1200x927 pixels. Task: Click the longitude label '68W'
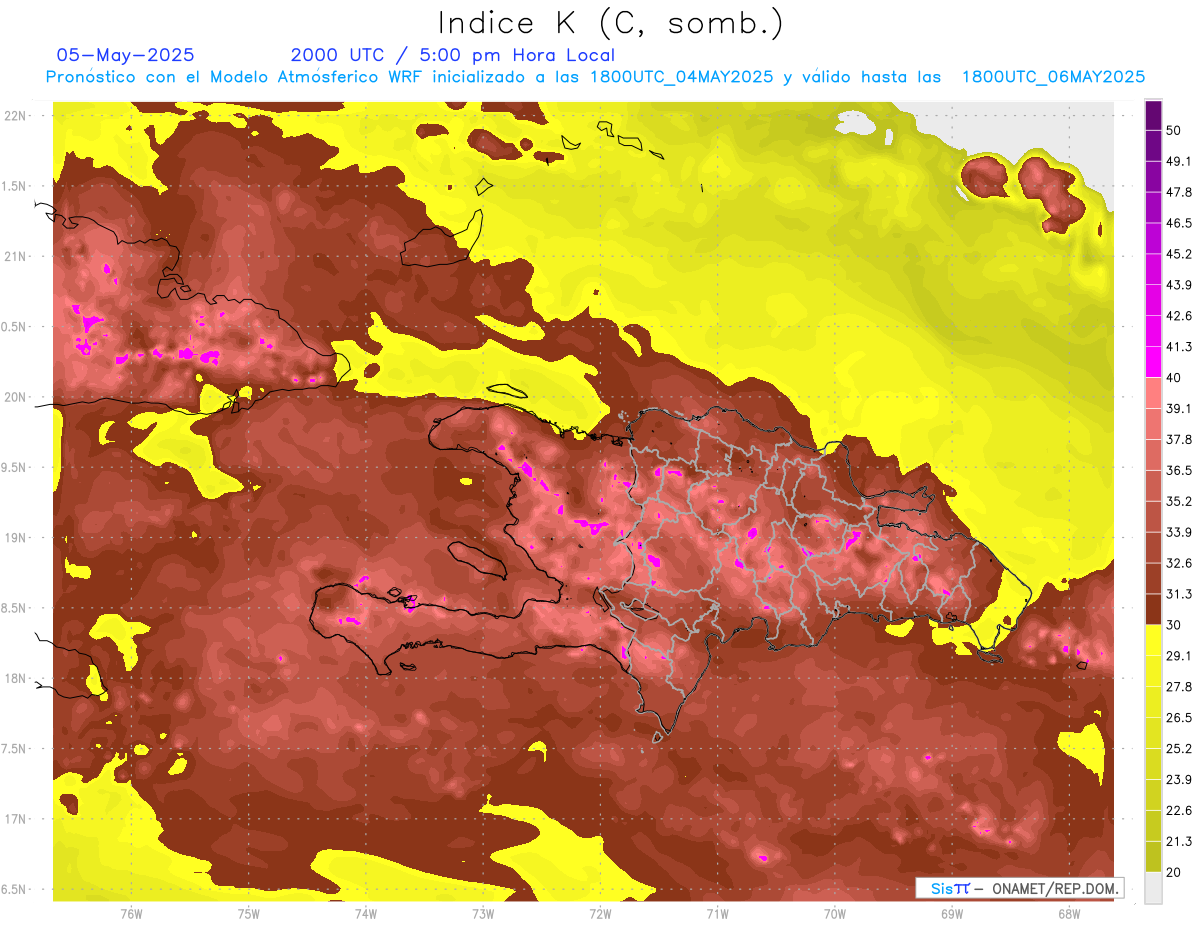(x=1068, y=914)
